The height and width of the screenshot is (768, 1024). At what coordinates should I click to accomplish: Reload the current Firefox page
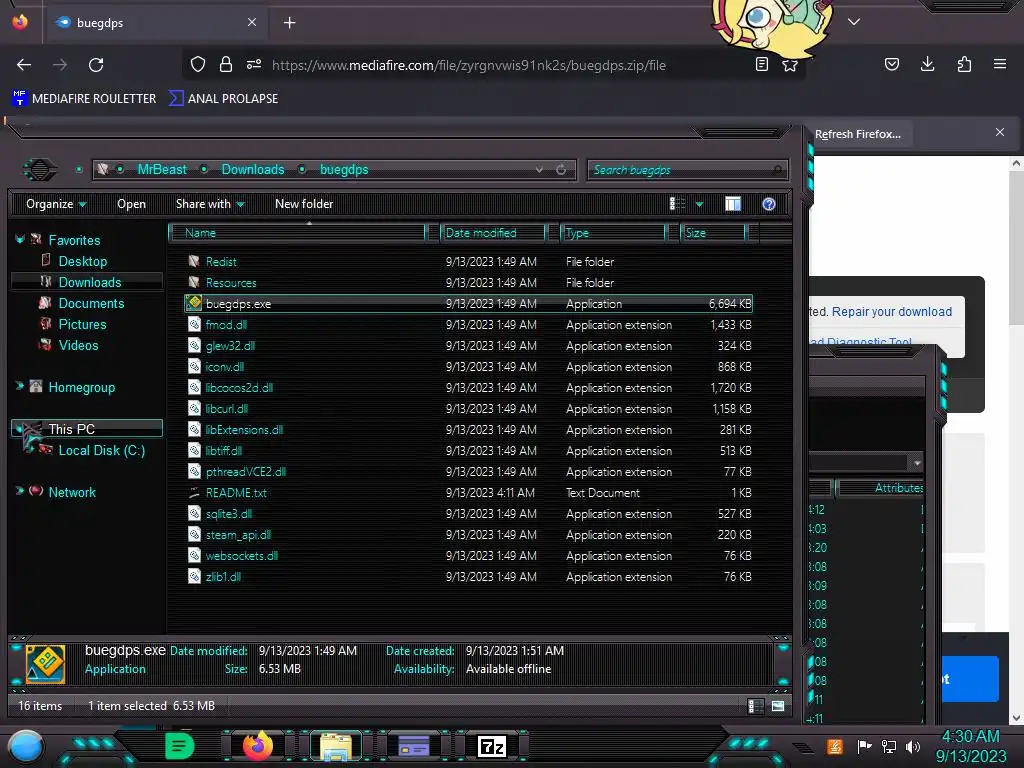click(x=96, y=65)
